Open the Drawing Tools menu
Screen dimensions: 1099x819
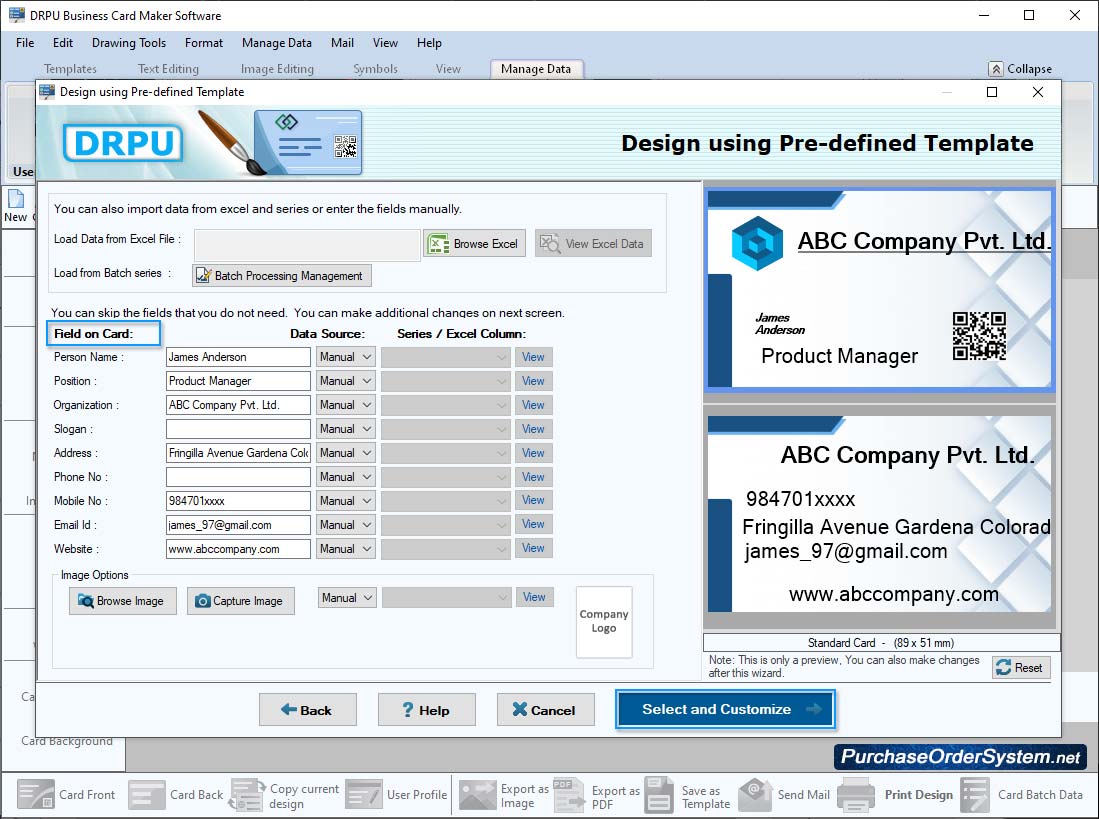[129, 43]
